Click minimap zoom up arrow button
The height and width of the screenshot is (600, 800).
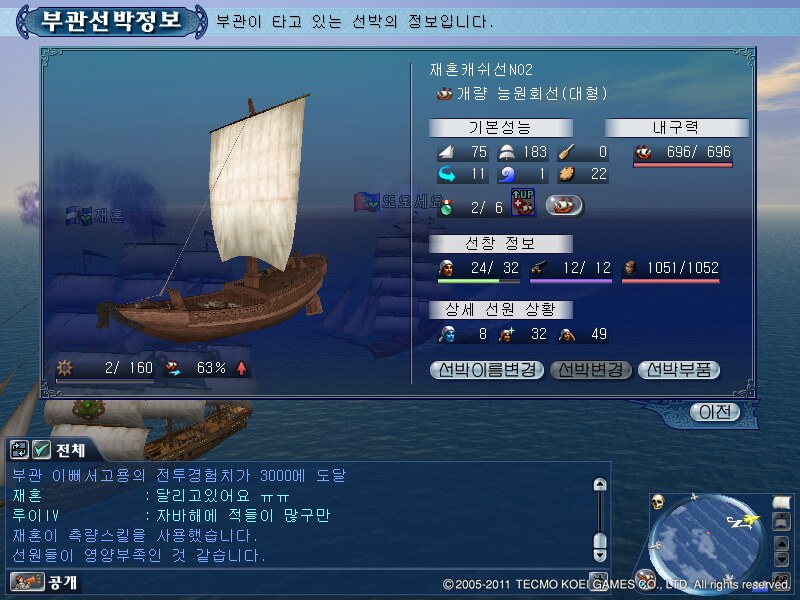pos(781,543)
